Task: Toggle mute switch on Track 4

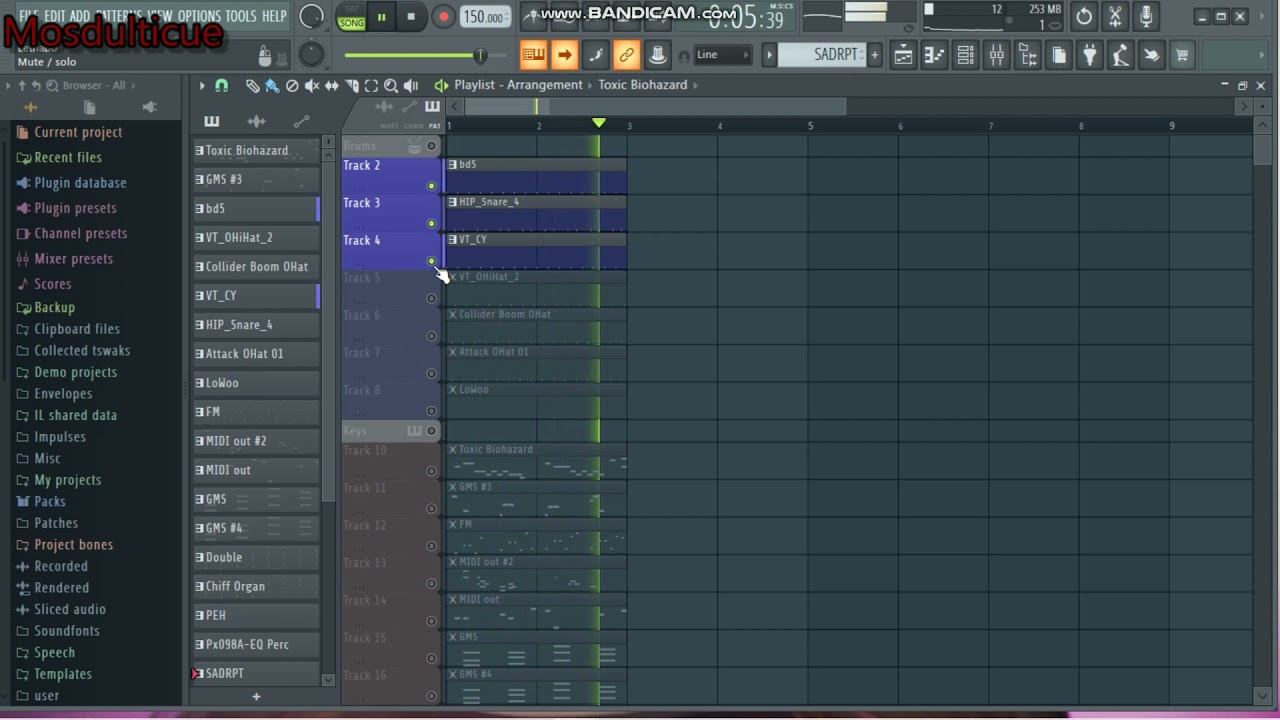Action: click(431, 261)
